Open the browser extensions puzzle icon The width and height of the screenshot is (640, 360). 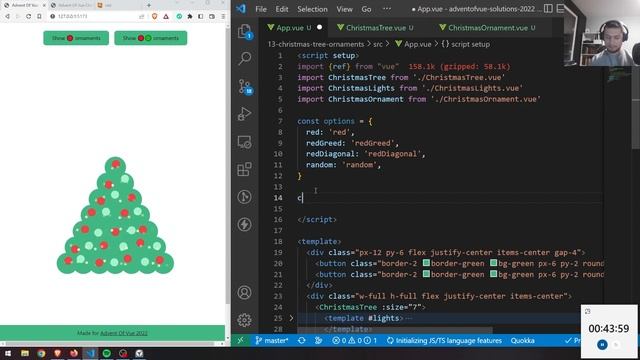190,16
